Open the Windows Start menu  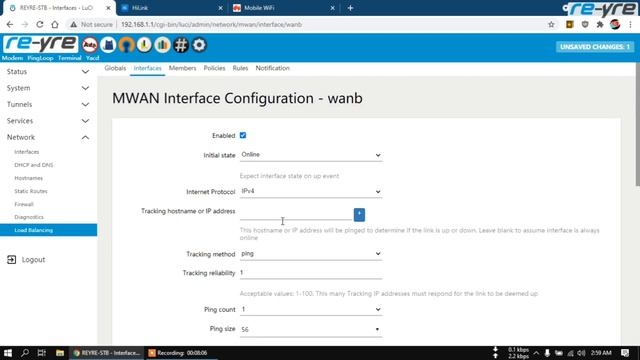(x=8, y=353)
